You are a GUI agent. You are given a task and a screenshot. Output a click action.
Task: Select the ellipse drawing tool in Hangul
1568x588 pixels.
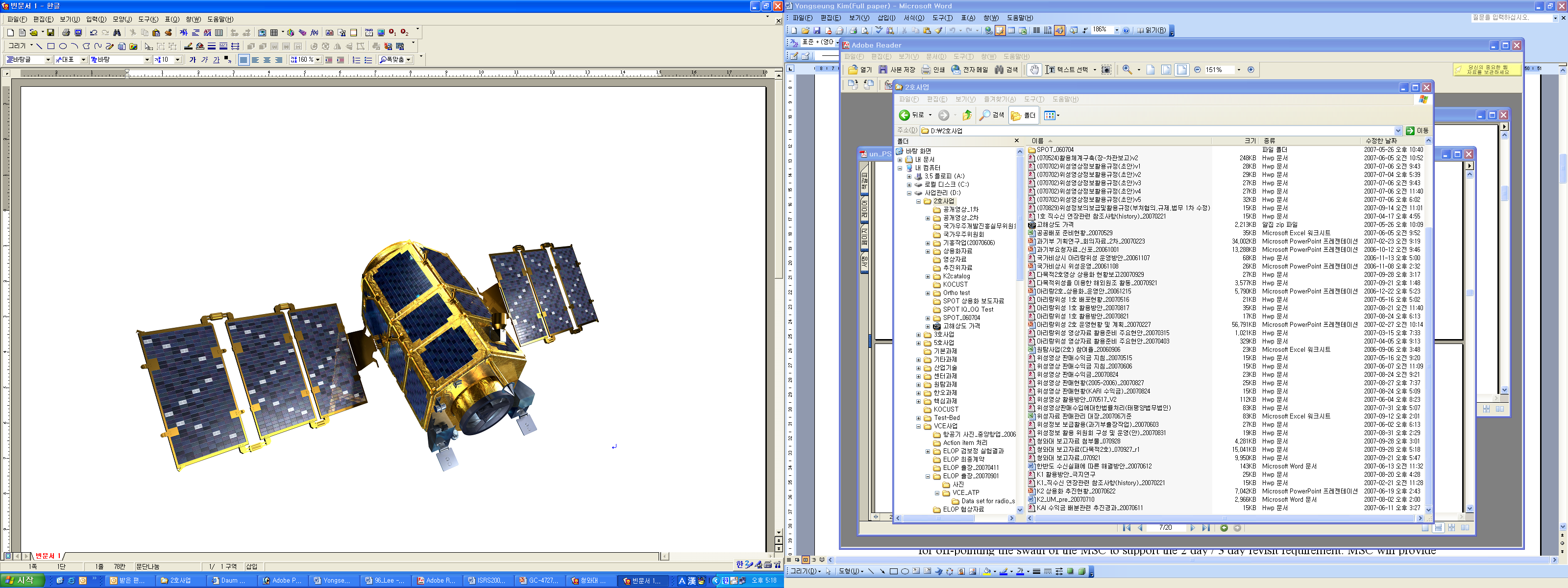[x=63, y=46]
